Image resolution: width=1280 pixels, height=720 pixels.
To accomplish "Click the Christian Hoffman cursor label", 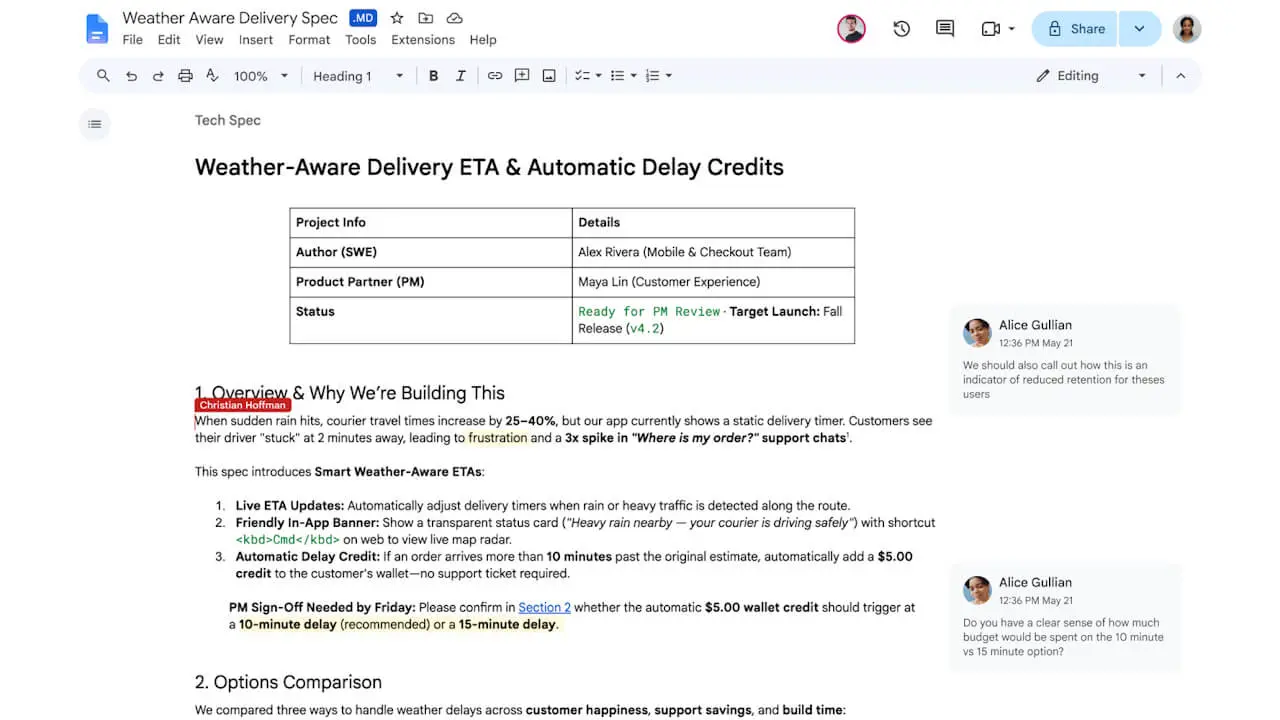I will tap(242, 405).
